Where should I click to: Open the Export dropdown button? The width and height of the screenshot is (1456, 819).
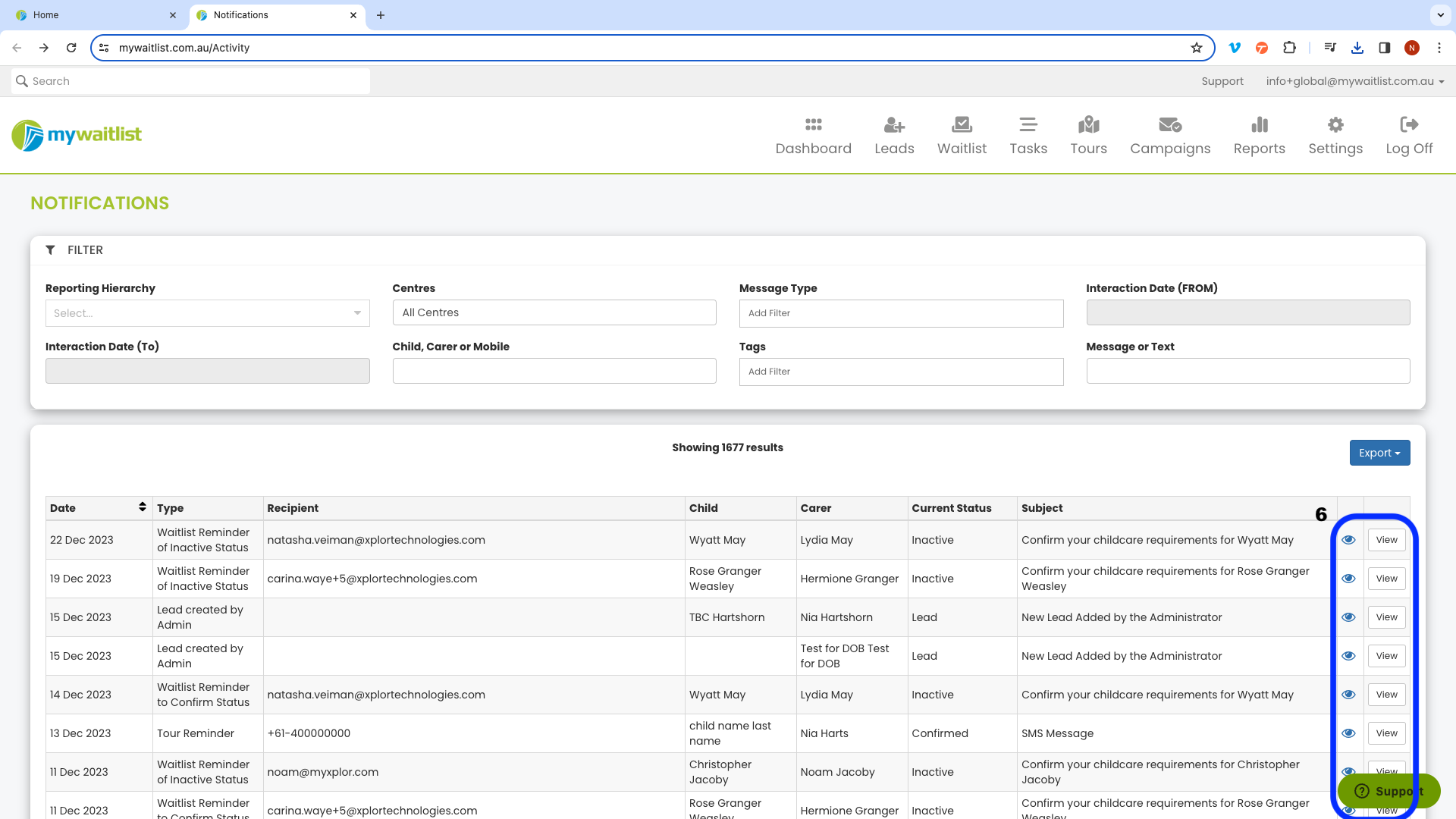[x=1379, y=453]
